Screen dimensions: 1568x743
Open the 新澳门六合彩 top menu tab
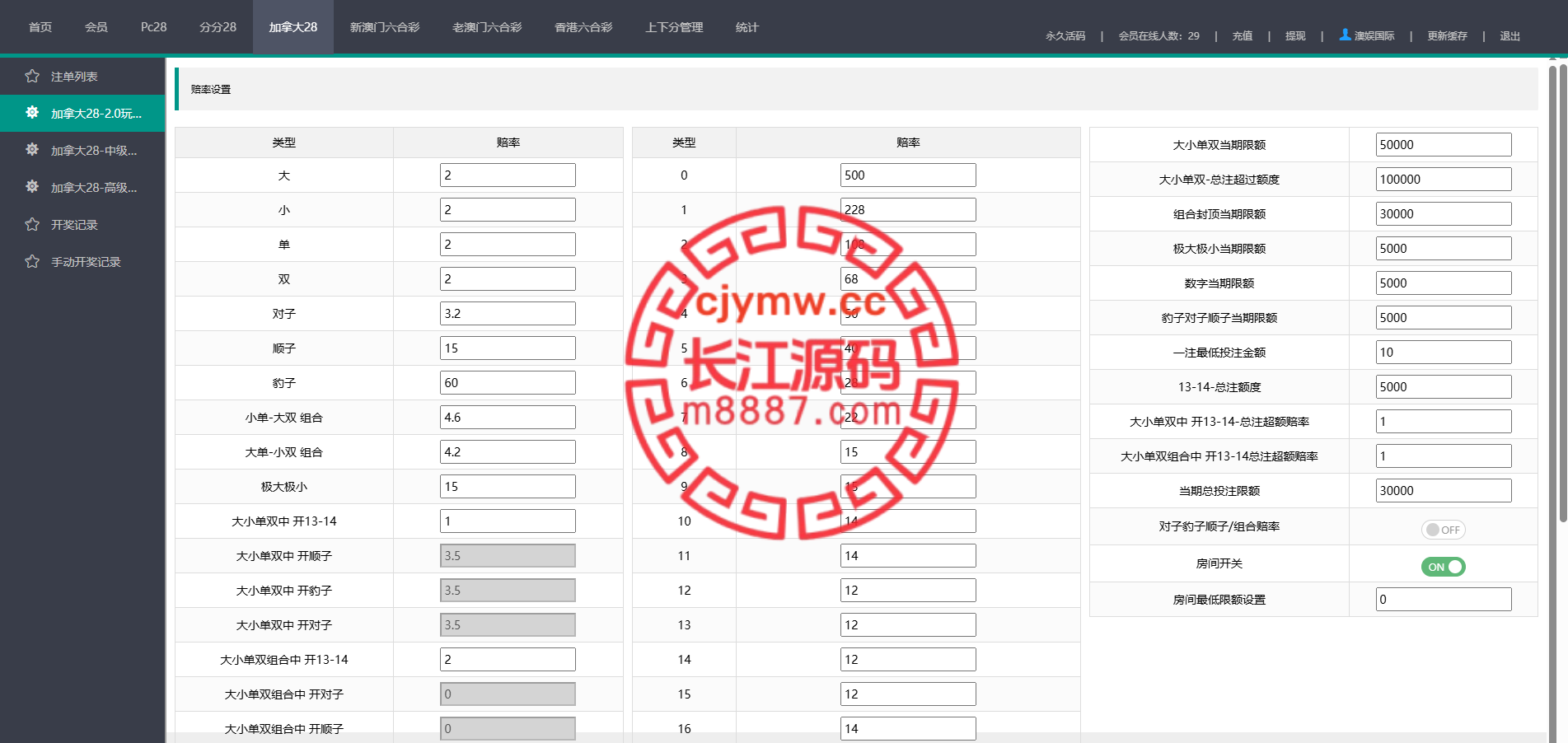(x=385, y=27)
